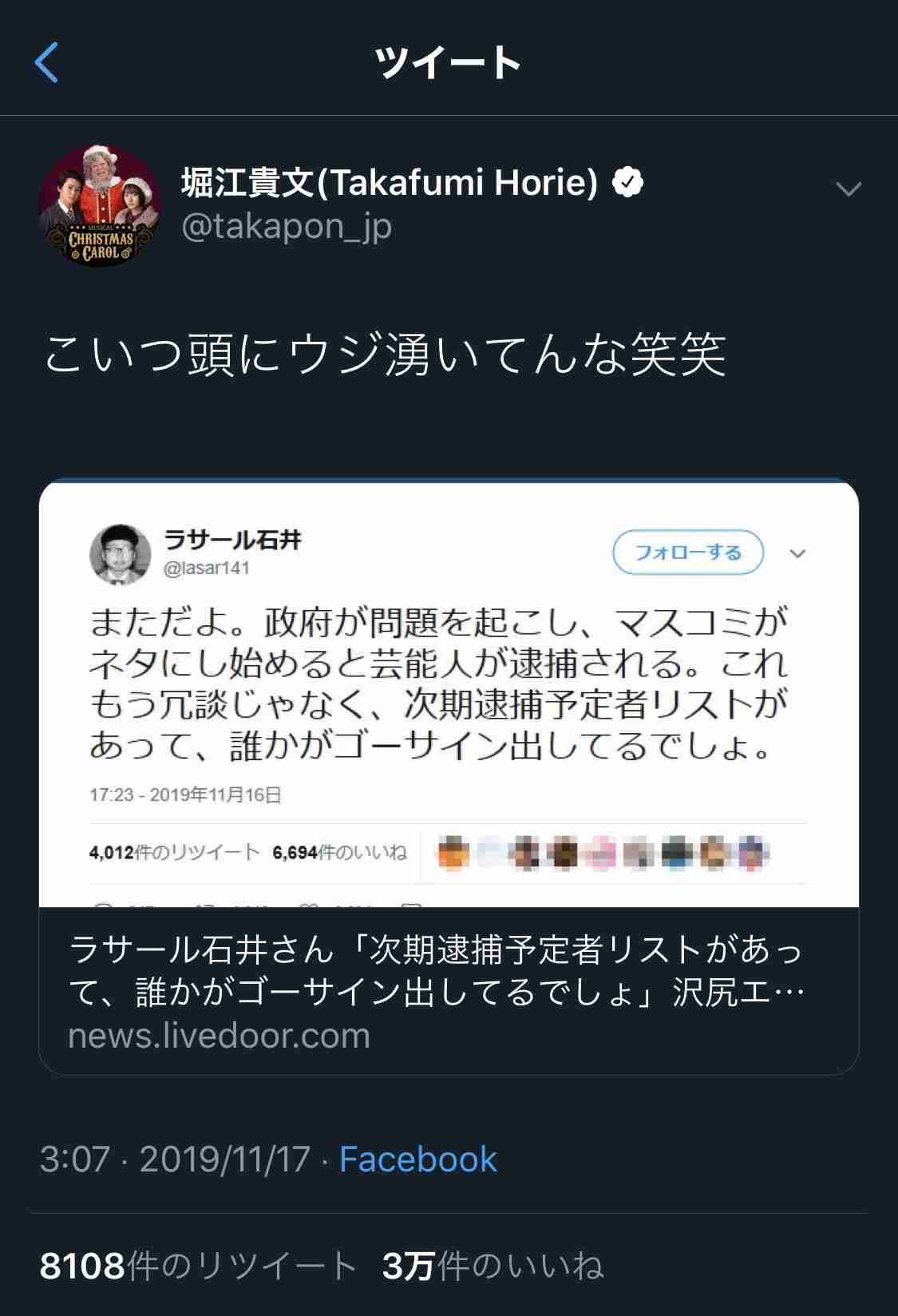The height and width of the screenshot is (1316, 898).
Task: View the 3万件のいいね list
Action: pos(493,1266)
